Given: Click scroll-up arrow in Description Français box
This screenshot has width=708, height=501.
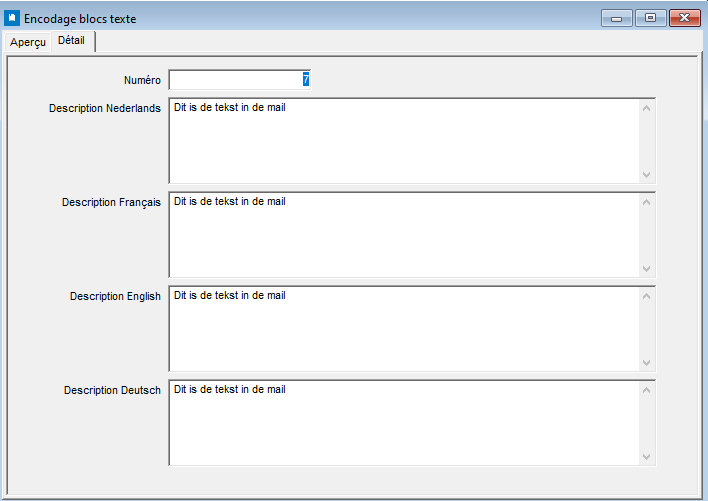Looking at the screenshot, I should 646,202.
